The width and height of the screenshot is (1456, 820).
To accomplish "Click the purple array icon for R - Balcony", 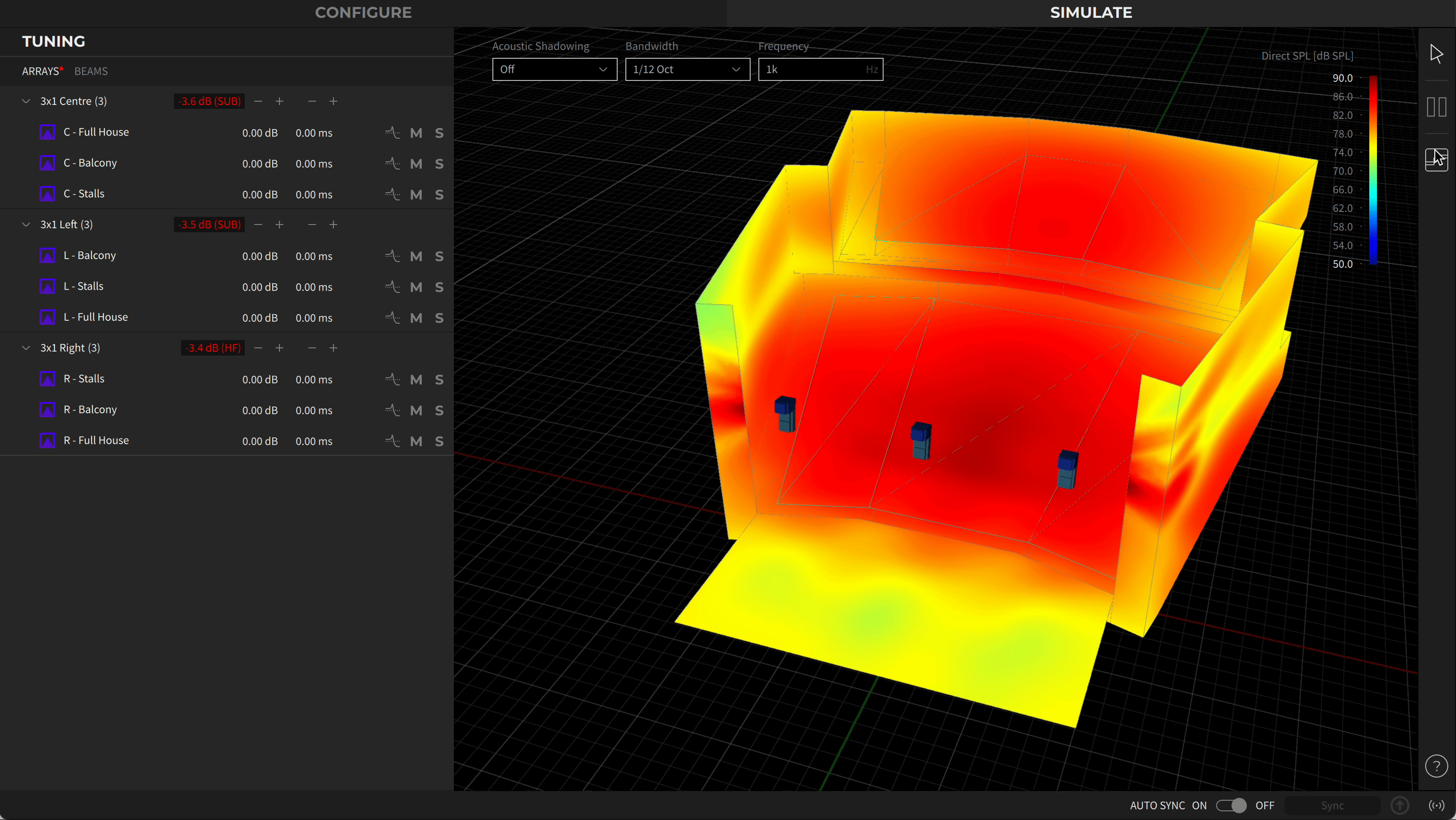I will click(x=48, y=410).
